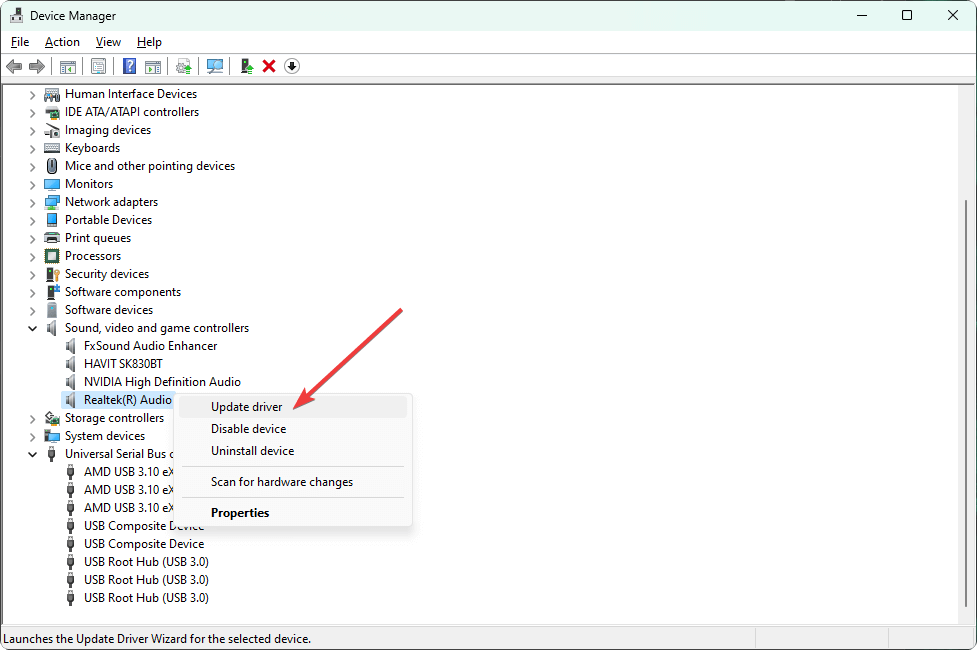This screenshot has height=650, width=977.
Task: Select the Print queues printer icon
Action: [x=52, y=238]
